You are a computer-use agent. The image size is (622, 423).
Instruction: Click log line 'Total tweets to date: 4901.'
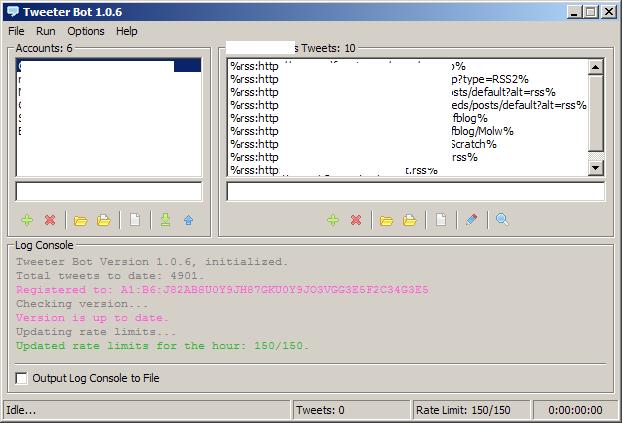pos(110,276)
